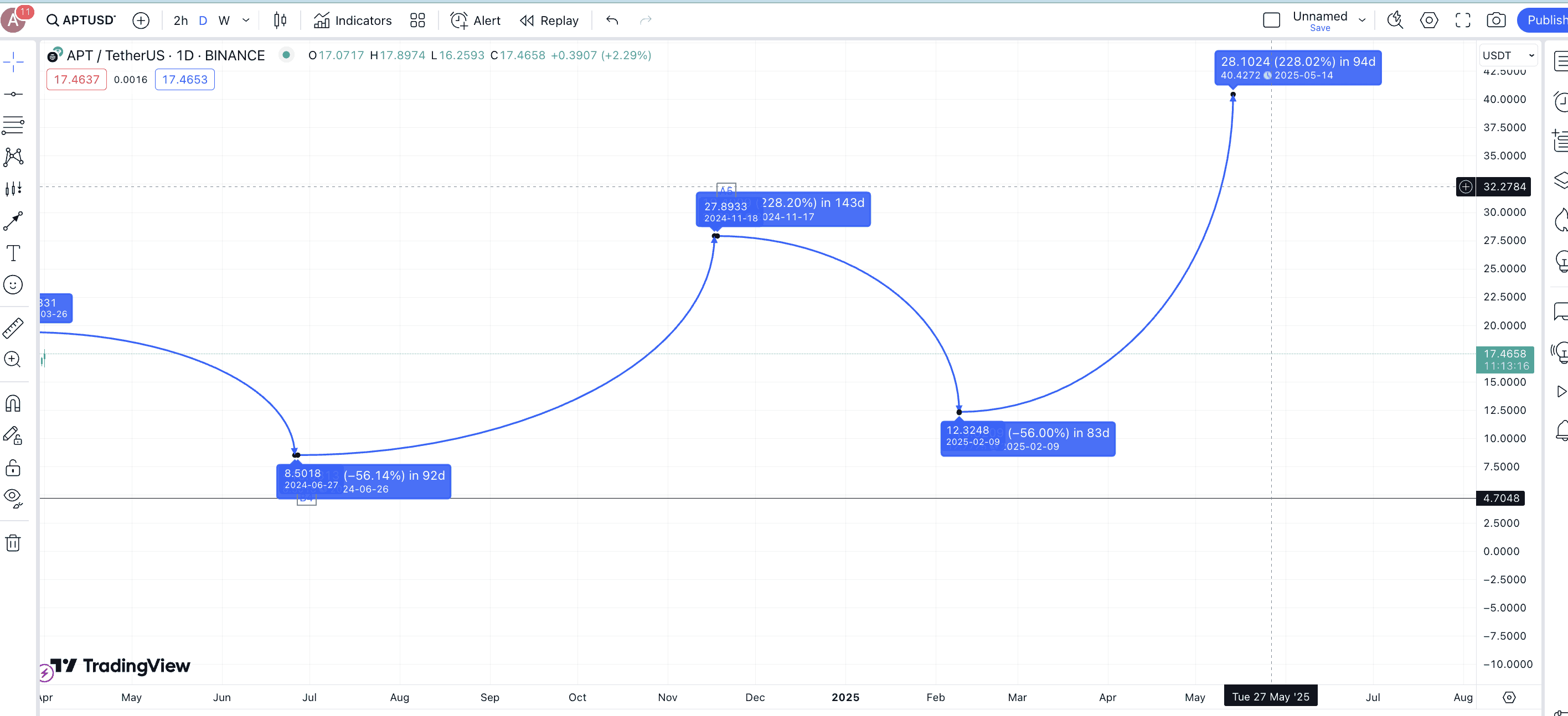This screenshot has width=1568, height=716.
Task: Open the USDT currency dropdown
Action: (1508, 55)
